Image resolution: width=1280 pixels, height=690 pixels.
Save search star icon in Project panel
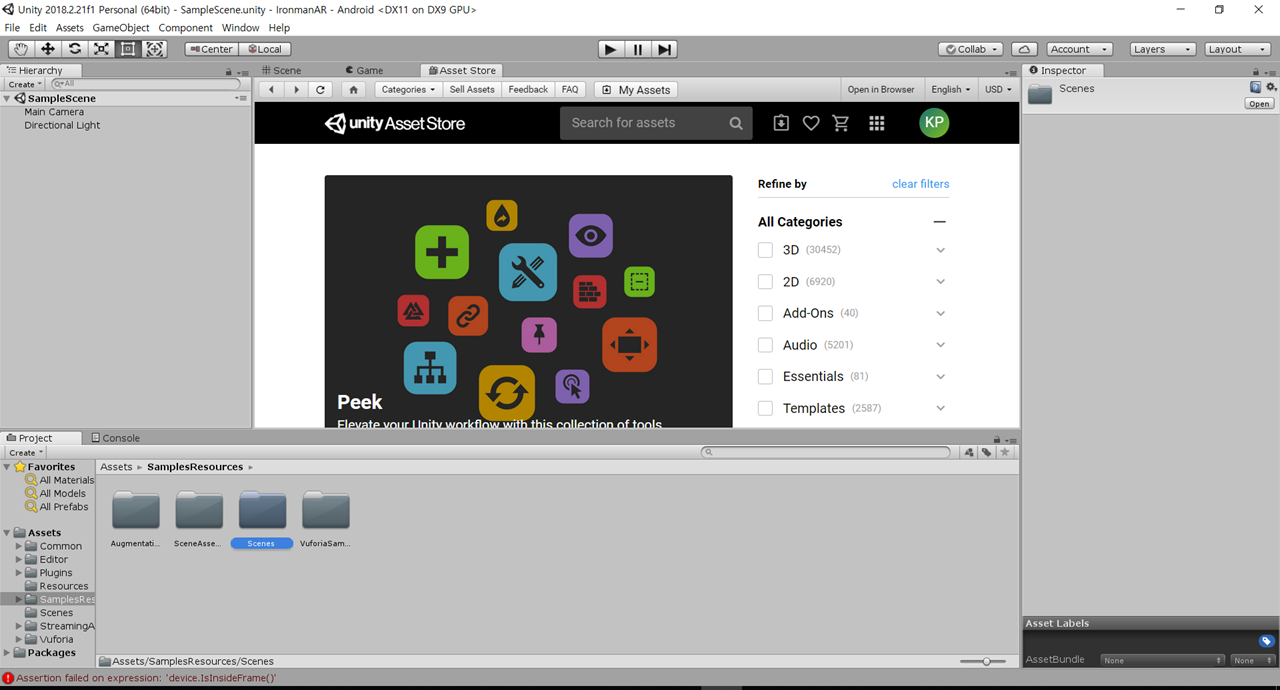1005,452
